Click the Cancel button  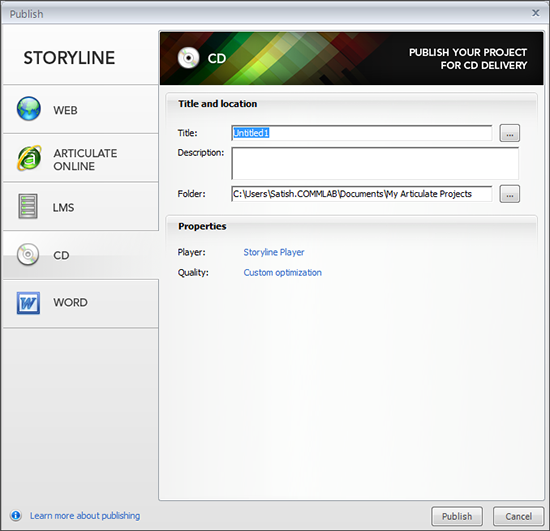click(x=518, y=516)
